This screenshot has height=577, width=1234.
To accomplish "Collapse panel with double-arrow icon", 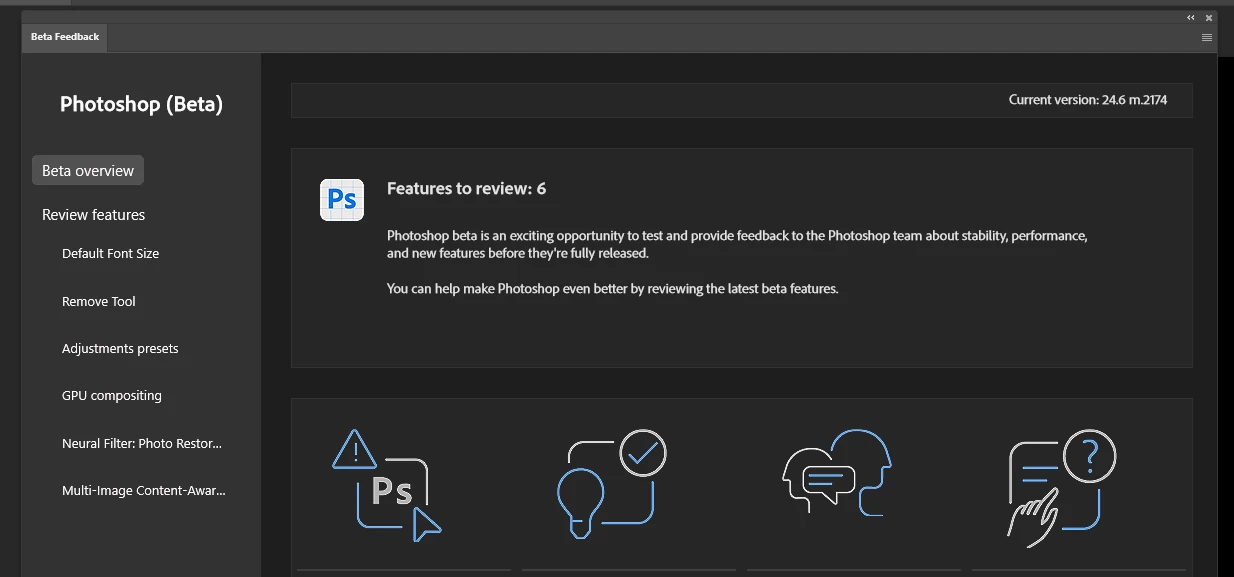I will tap(1191, 18).
